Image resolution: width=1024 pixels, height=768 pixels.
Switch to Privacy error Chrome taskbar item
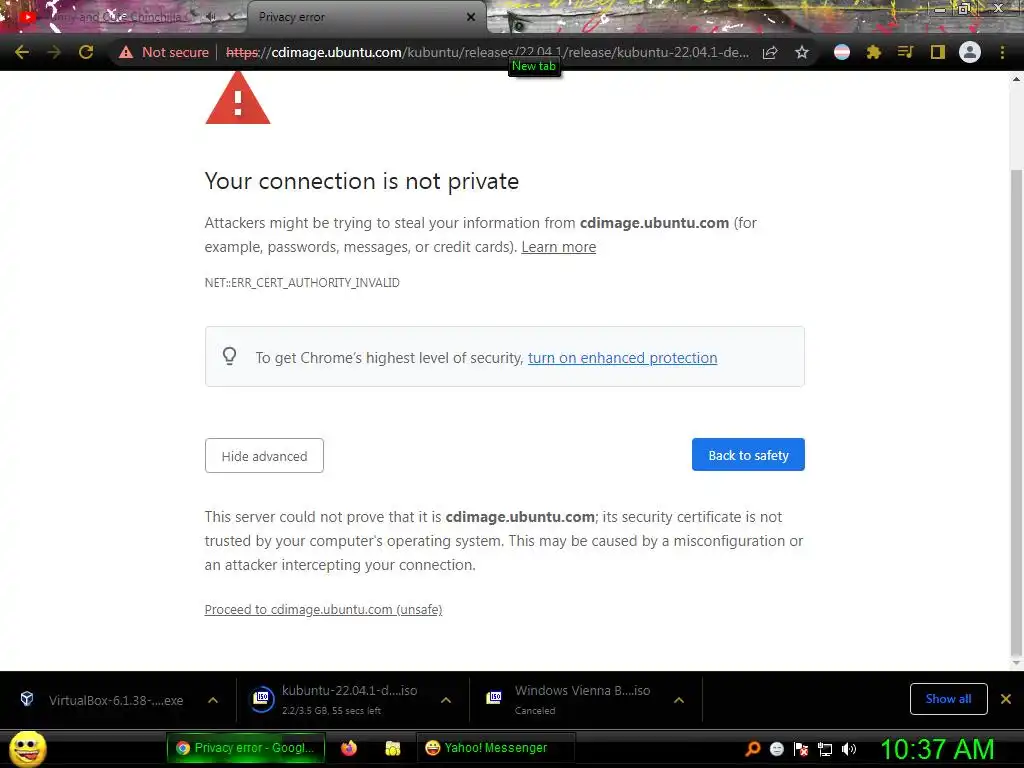click(247, 748)
